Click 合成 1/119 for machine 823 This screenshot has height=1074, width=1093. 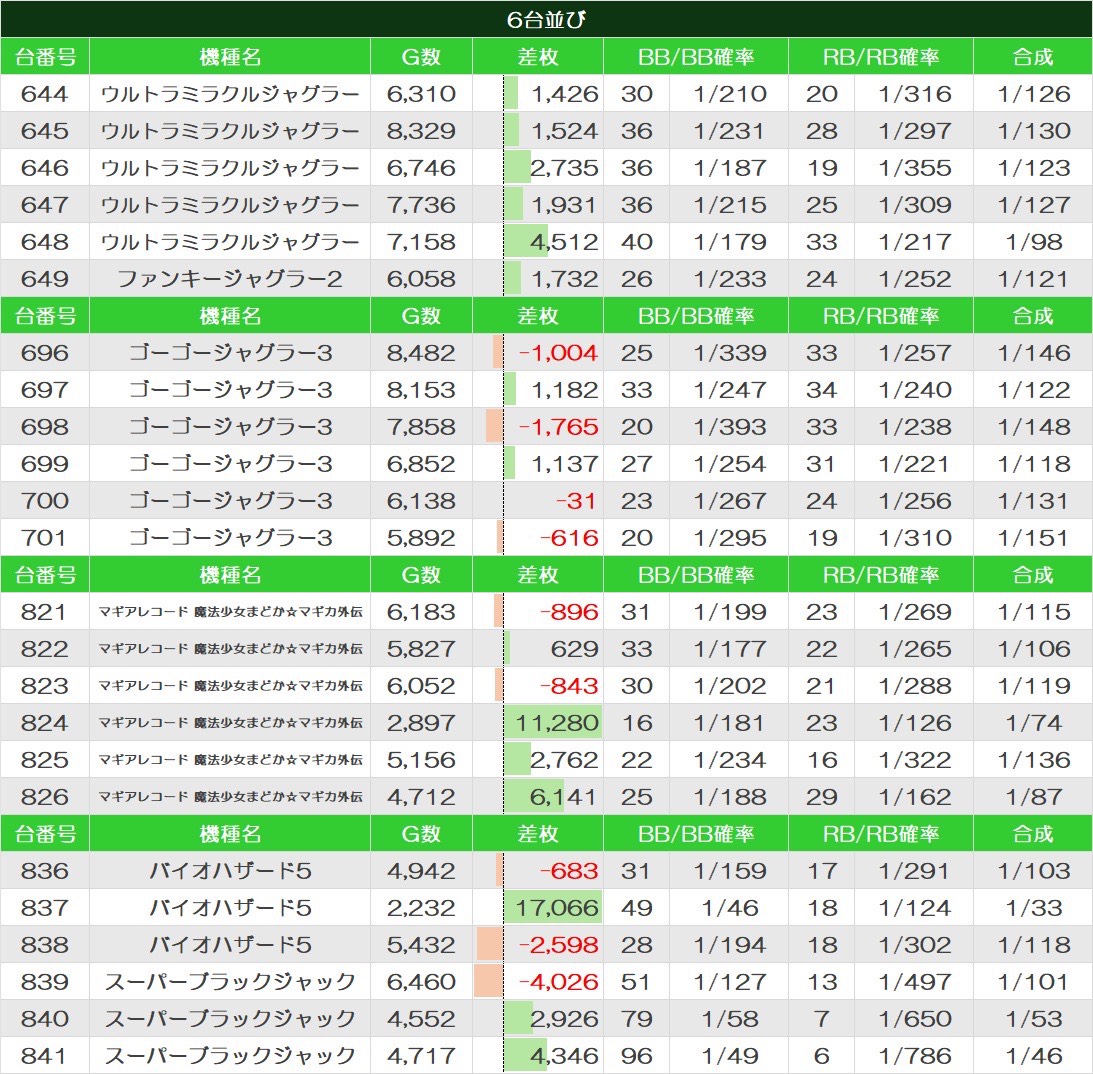coord(1033,685)
